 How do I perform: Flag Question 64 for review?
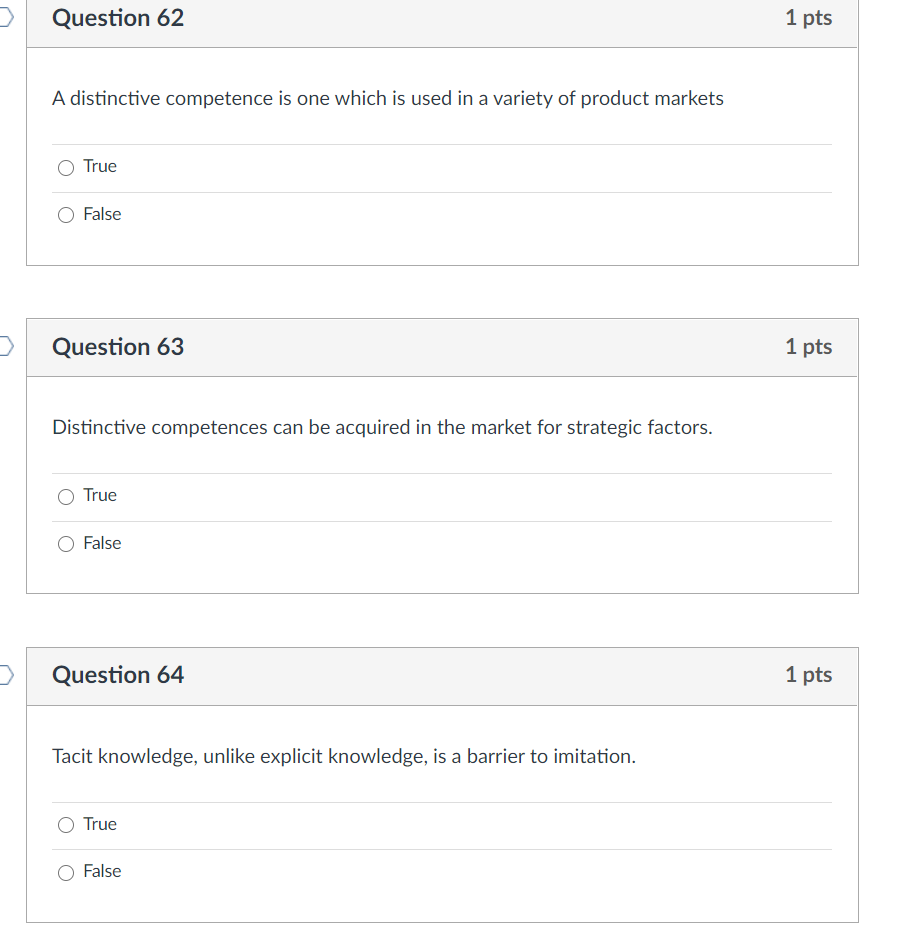point(3,675)
